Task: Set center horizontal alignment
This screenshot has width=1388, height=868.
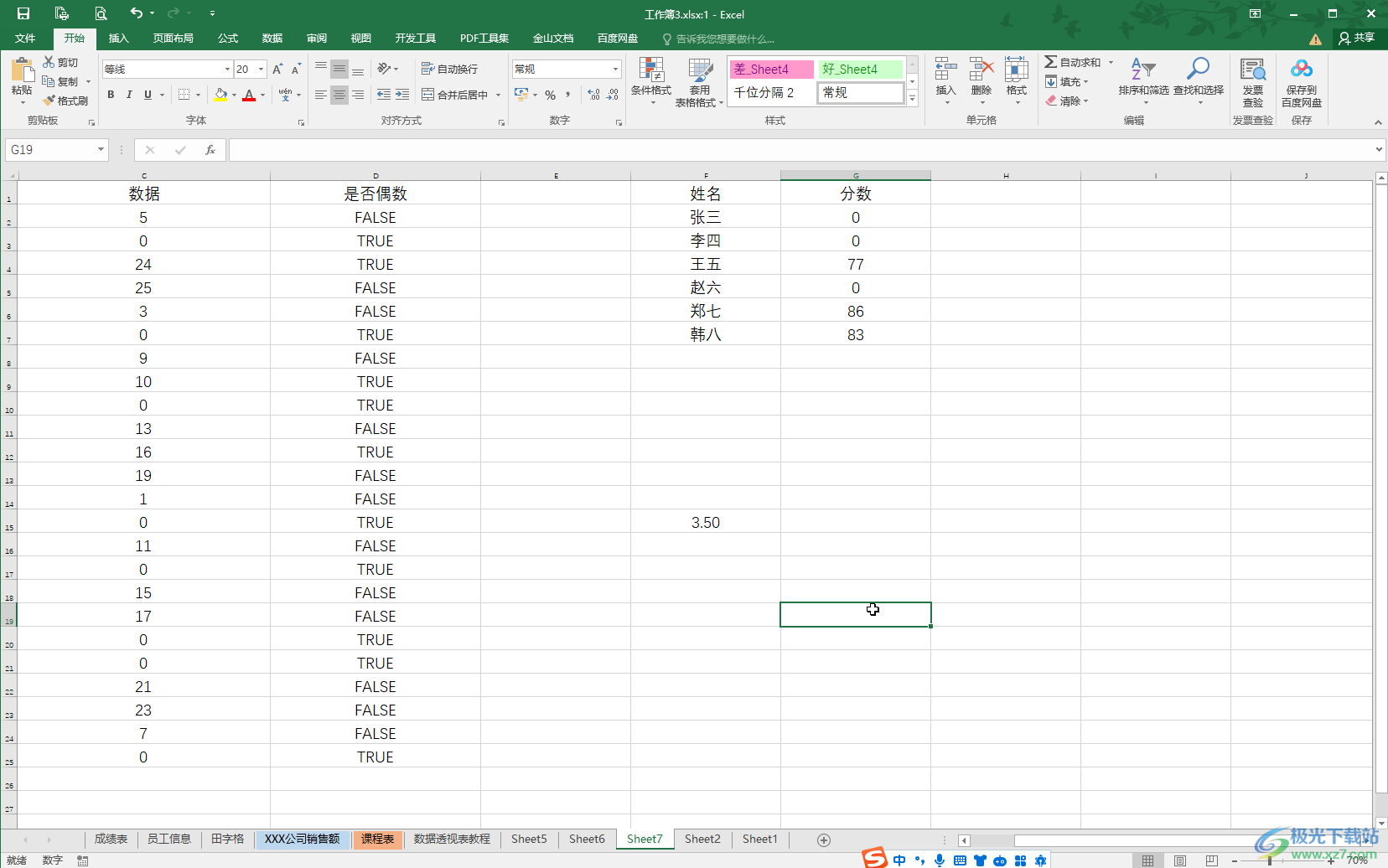Action: [x=339, y=95]
